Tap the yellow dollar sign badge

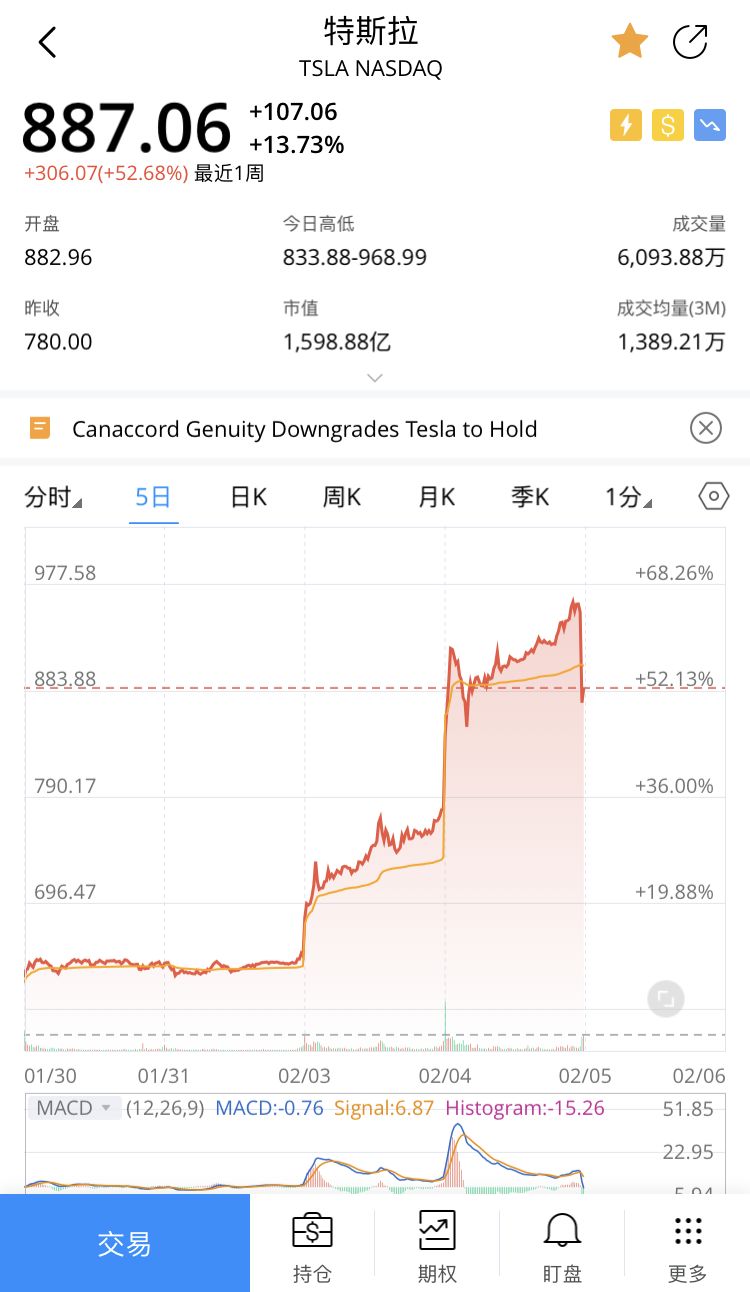(x=668, y=125)
